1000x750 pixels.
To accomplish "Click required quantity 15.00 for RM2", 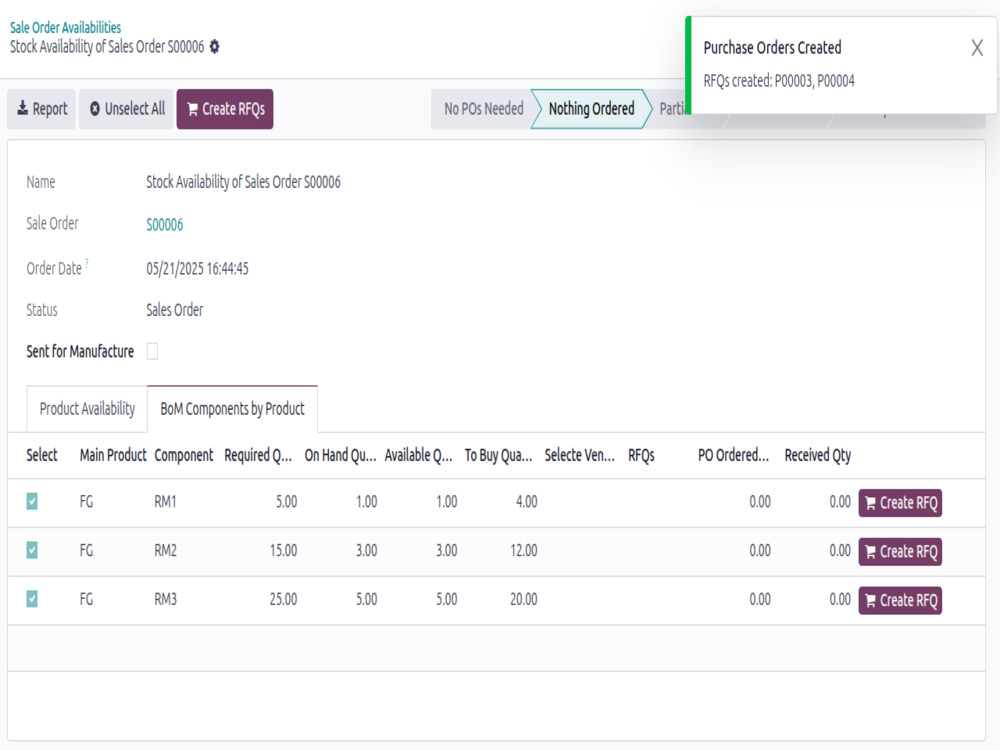I will tap(283, 550).
